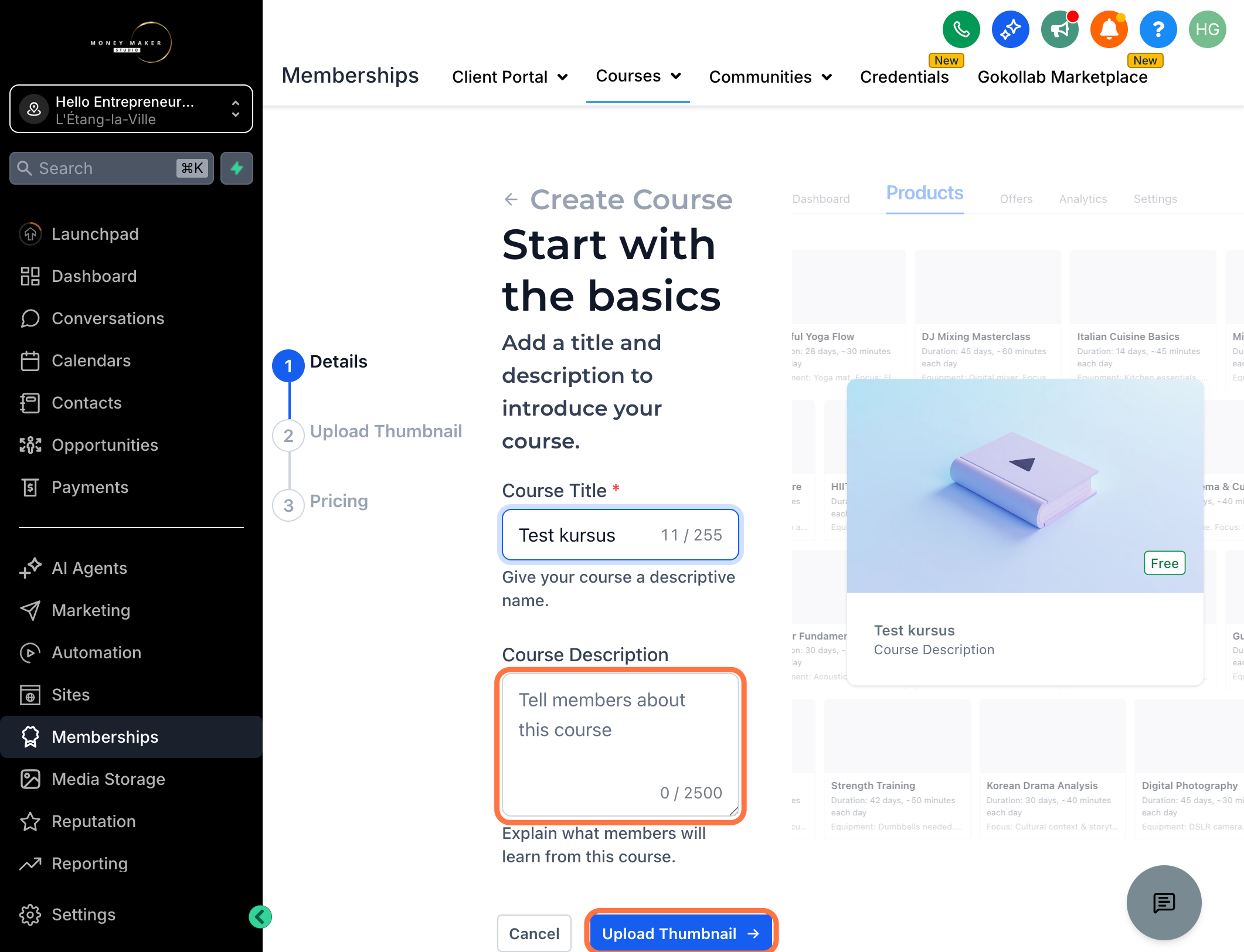1244x952 pixels.
Task: Expand the Client Portal dropdown
Action: (x=509, y=77)
